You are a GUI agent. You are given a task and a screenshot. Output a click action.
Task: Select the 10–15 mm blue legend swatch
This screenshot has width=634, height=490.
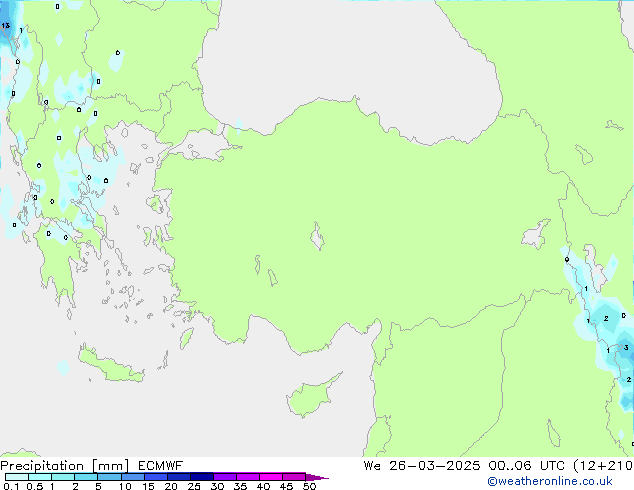132,477
